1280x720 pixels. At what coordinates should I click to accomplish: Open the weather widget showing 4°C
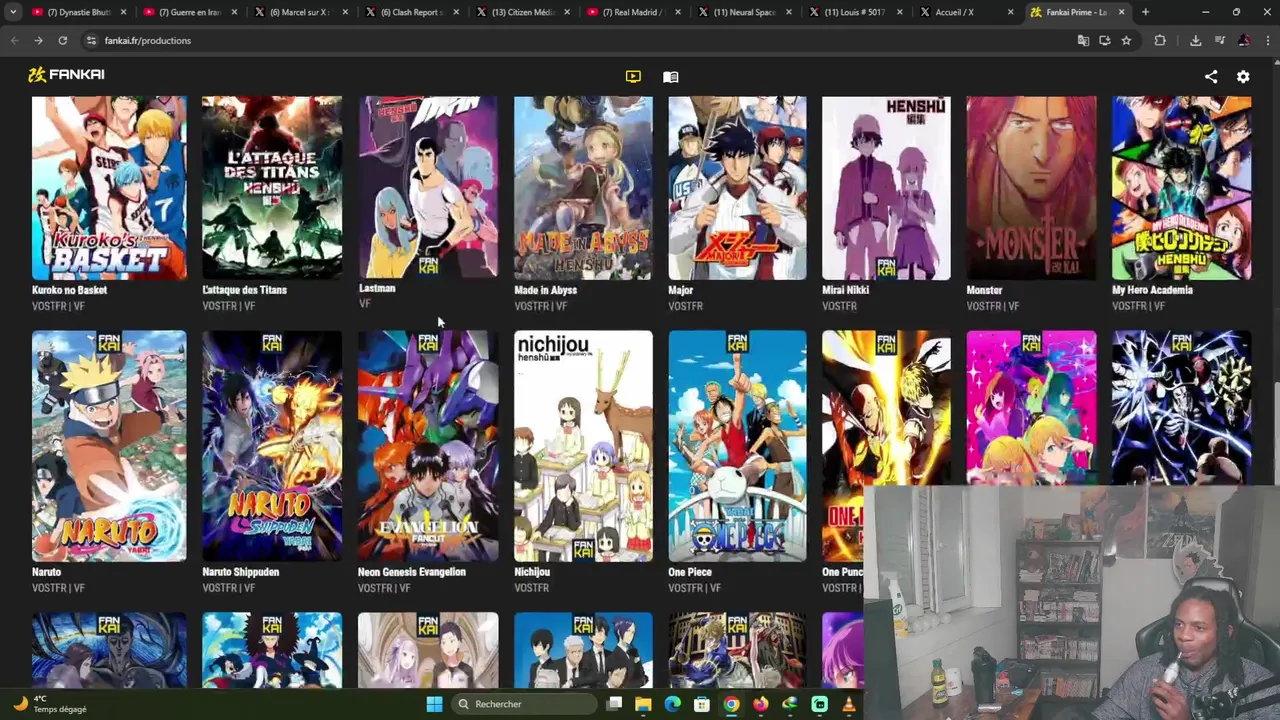50,704
